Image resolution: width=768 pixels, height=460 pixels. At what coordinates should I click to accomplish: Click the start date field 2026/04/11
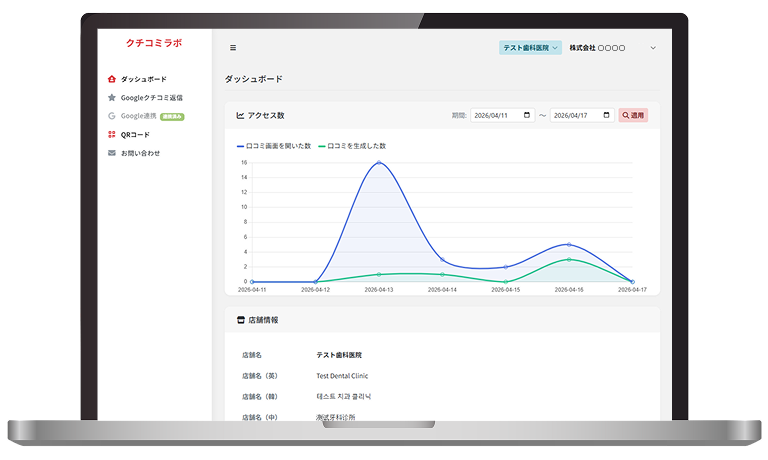pos(503,115)
